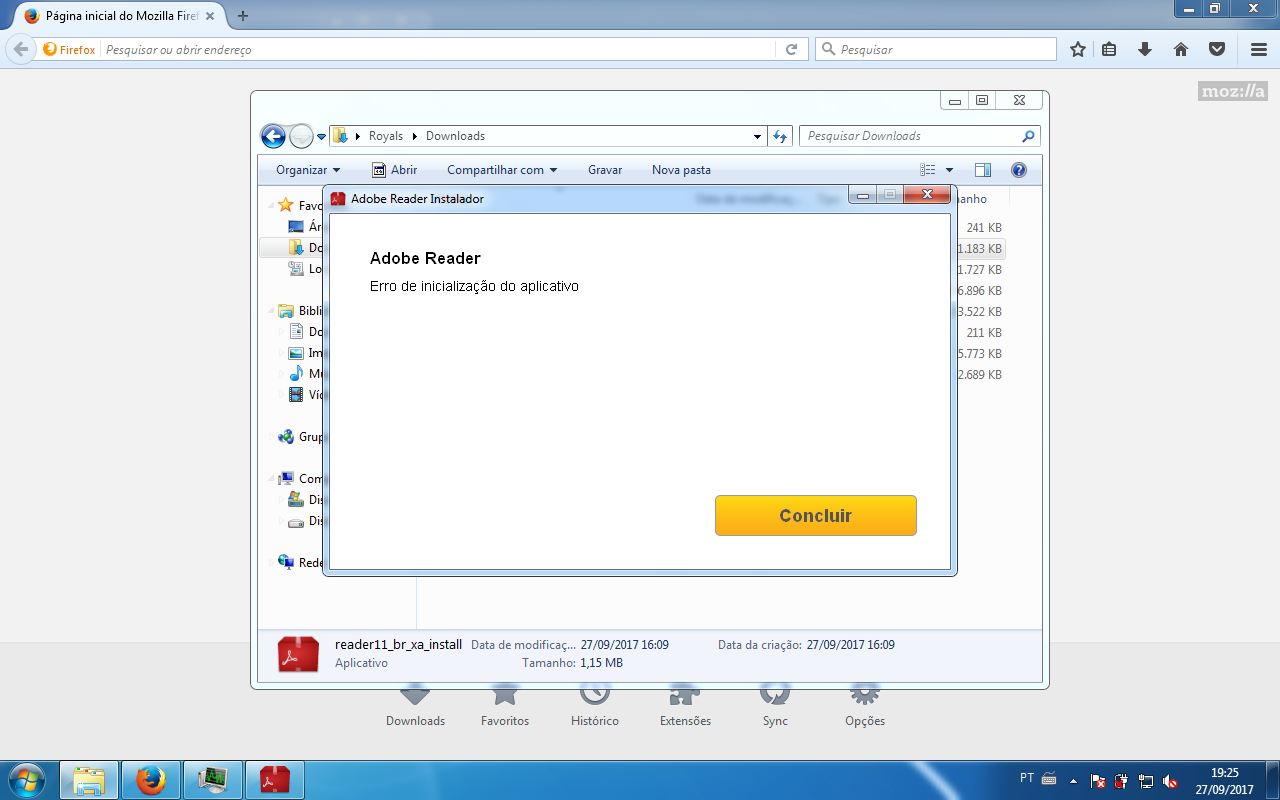Viewport: 1280px width, 800px height.
Task: Click the Firefox address bar
Action: point(438,50)
